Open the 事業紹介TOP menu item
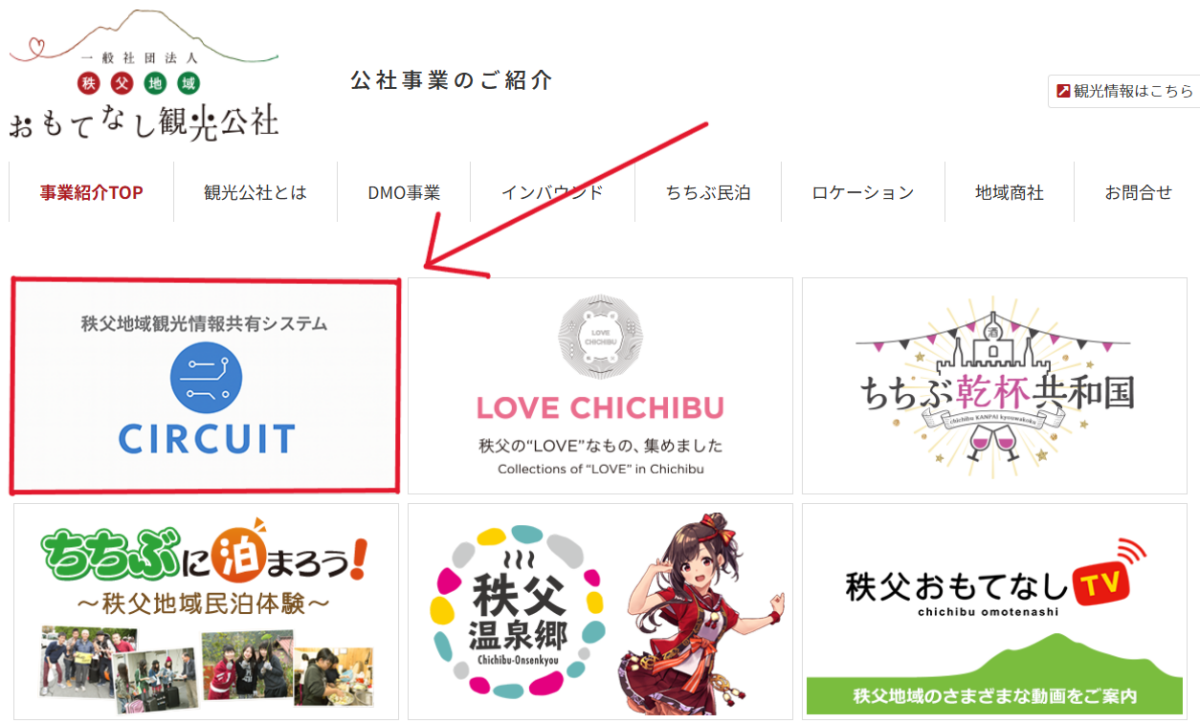The image size is (1200, 723). tap(92, 193)
